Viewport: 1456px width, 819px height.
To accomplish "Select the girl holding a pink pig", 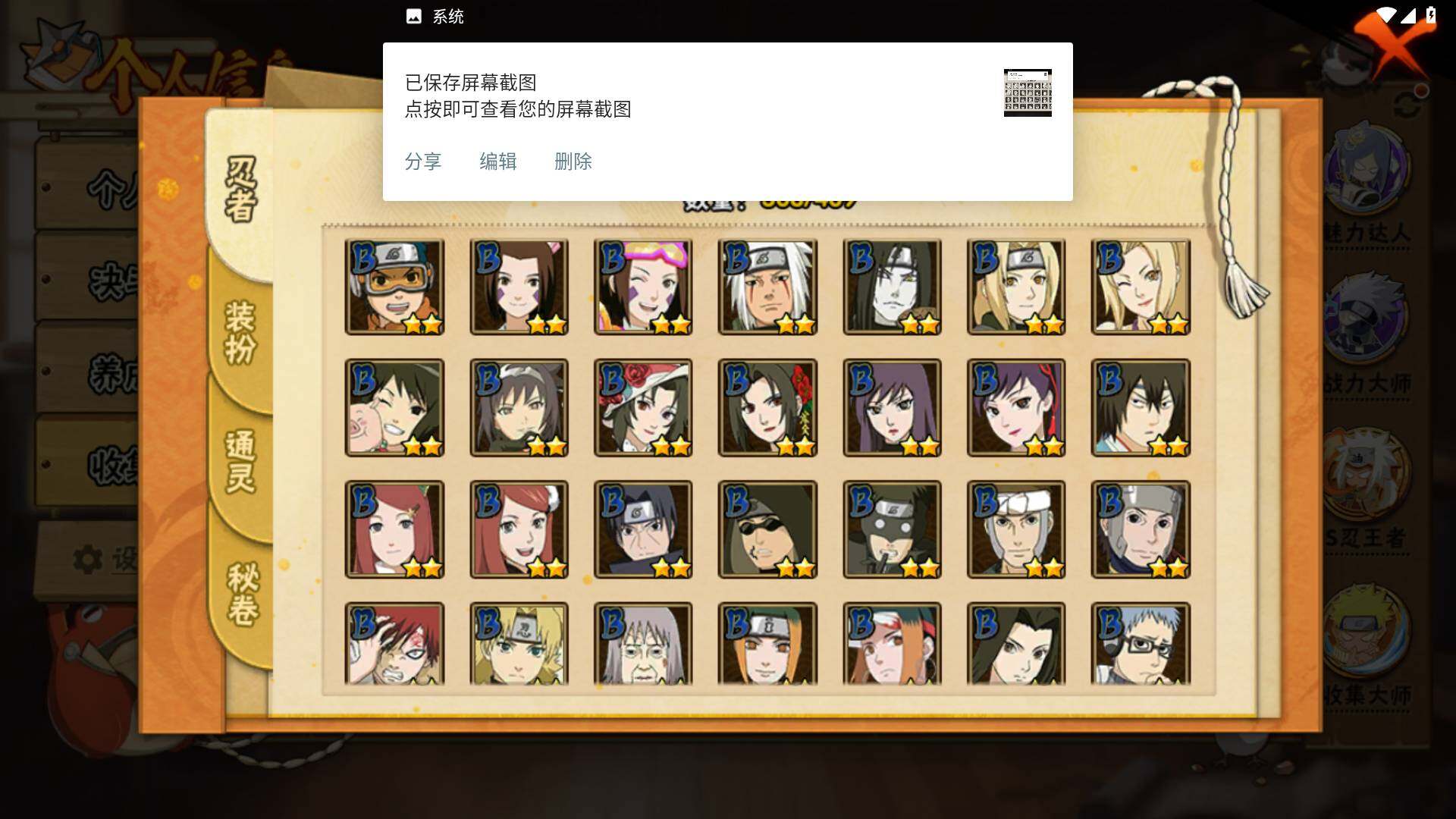I will click(394, 408).
